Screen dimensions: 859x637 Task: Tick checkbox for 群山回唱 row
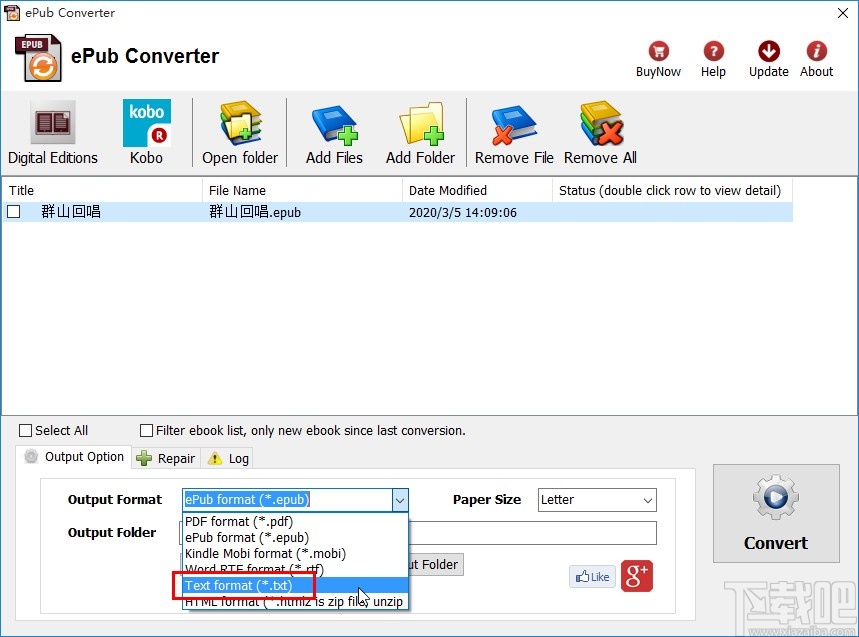pyautogui.click(x=14, y=211)
